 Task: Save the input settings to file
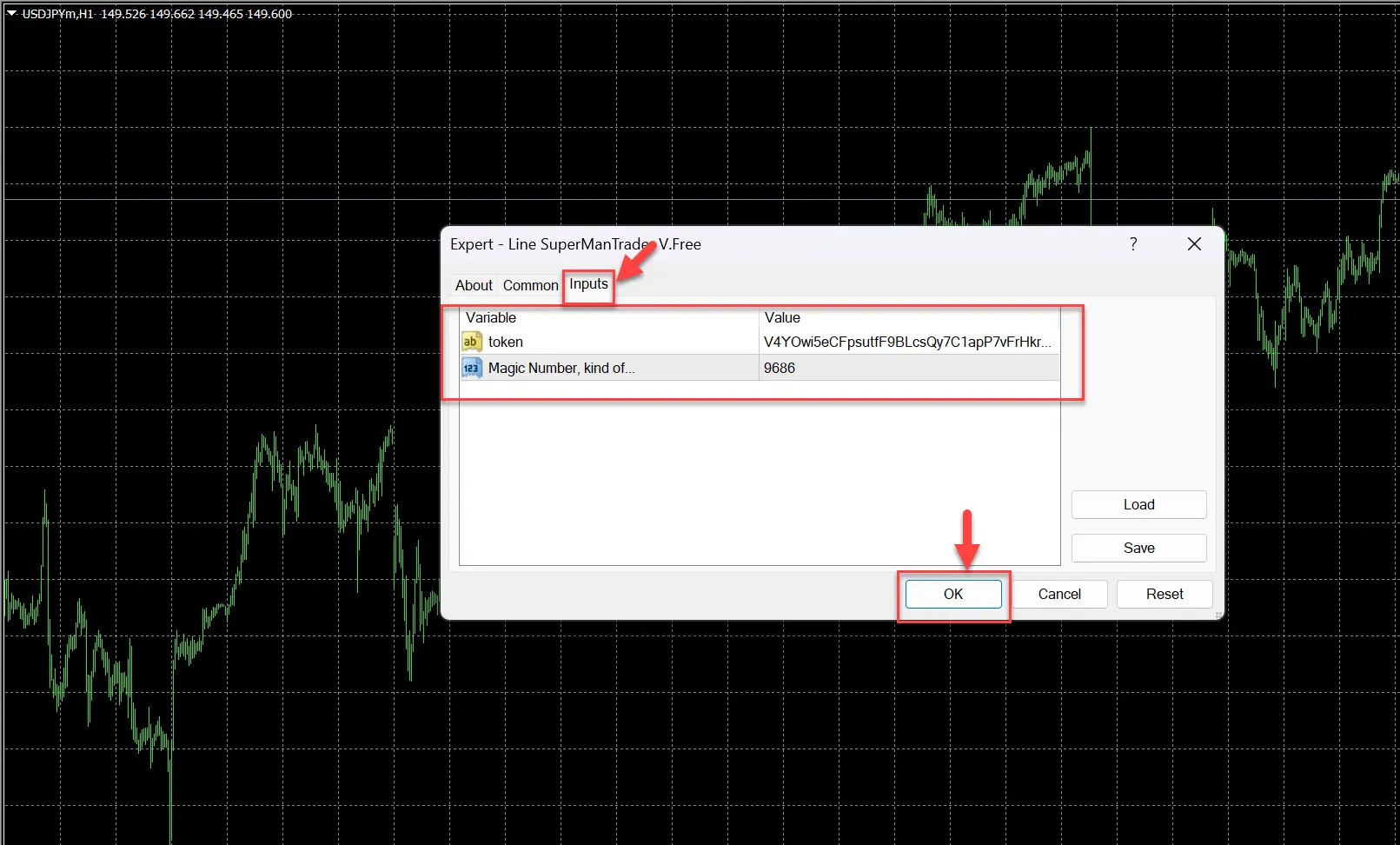coord(1138,548)
